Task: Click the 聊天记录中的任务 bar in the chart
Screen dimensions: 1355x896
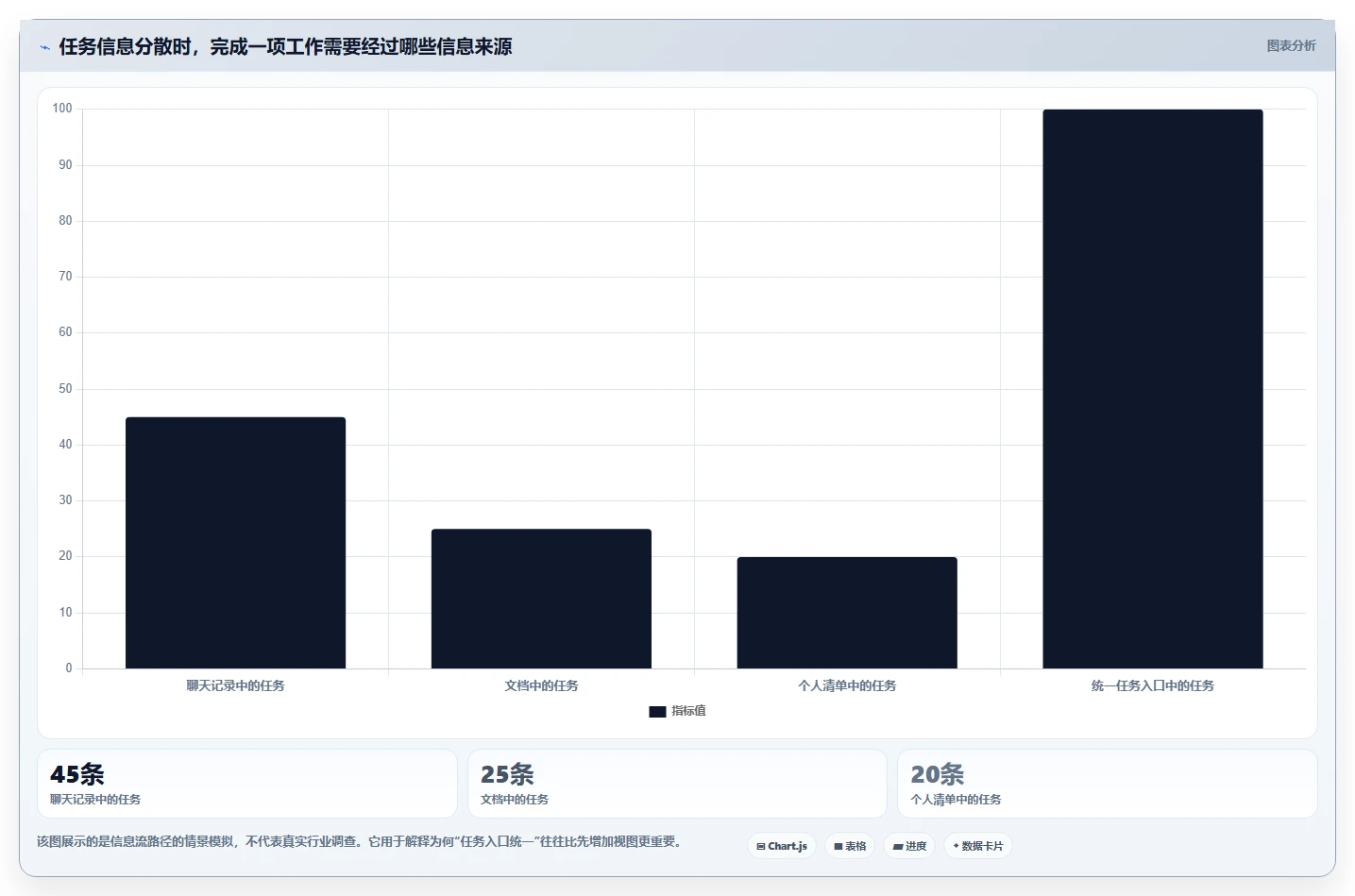Action: [235, 543]
